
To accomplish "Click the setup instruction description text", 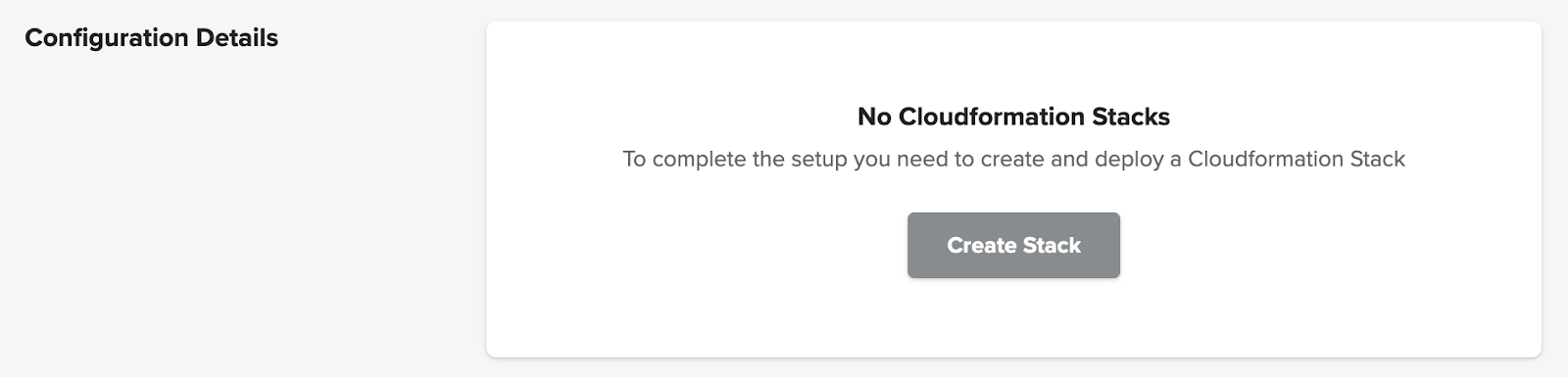I will [x=1013, y=159].
